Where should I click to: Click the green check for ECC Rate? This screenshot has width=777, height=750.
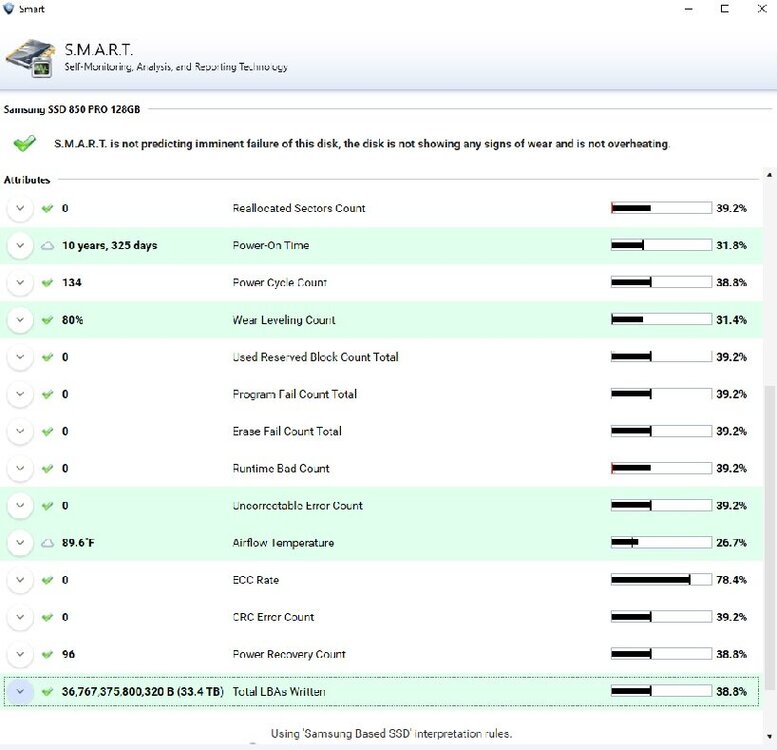pos(47,580)
